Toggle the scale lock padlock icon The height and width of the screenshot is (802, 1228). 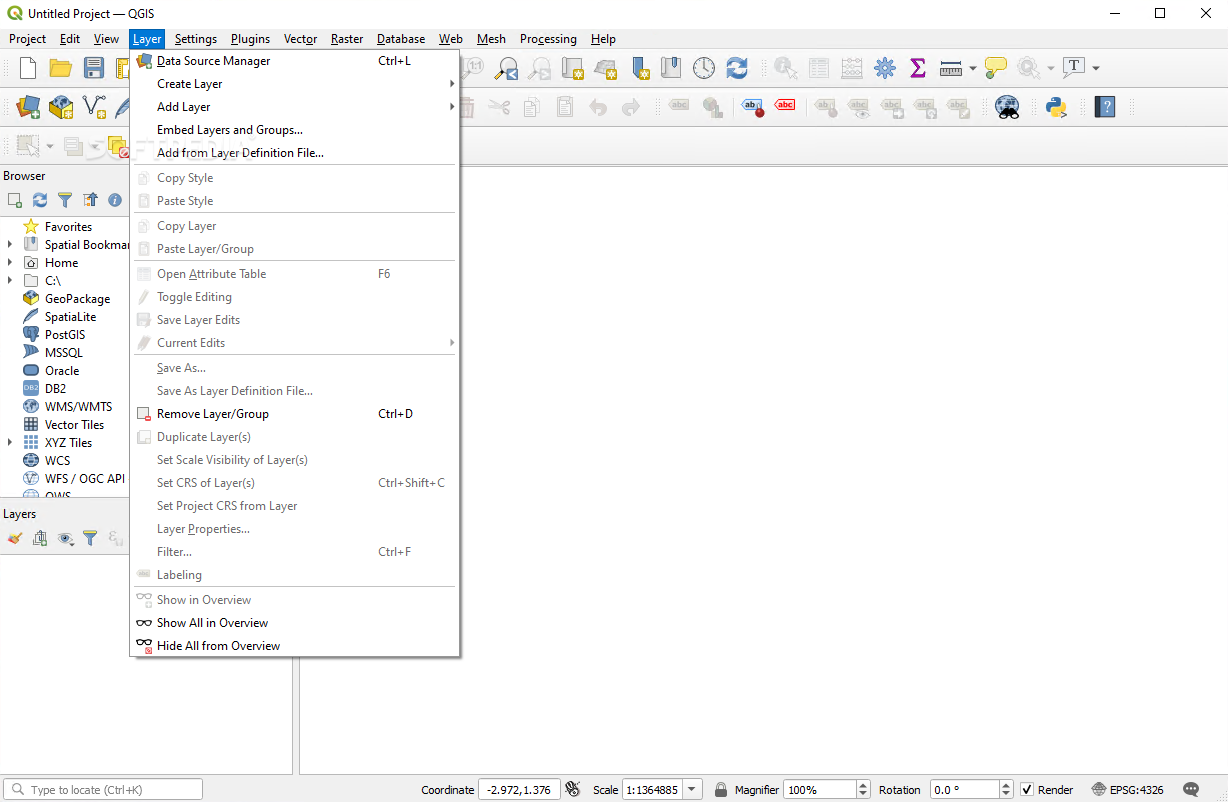[x=720, y=789]
